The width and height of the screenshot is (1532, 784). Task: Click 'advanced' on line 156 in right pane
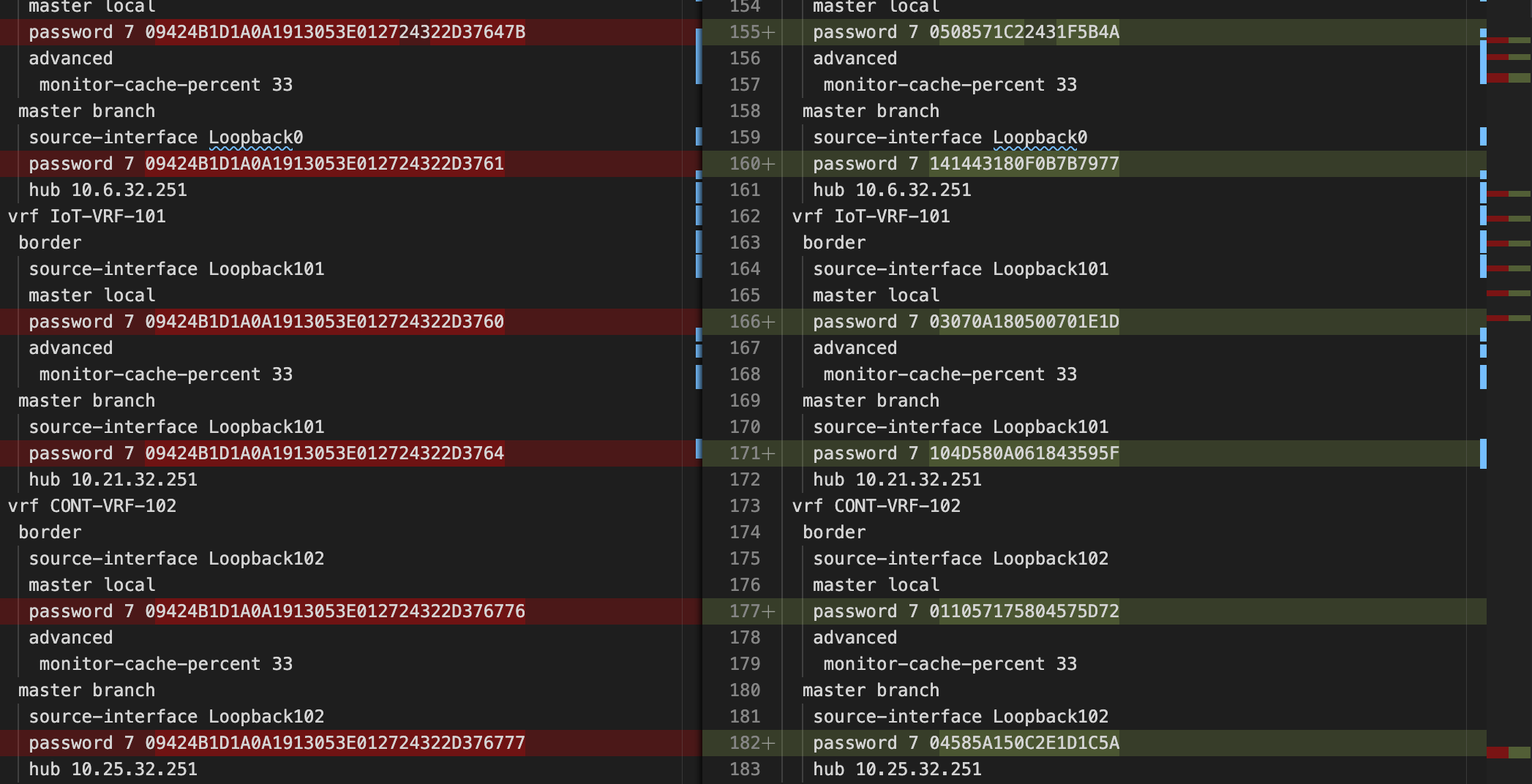pos(855,59)
